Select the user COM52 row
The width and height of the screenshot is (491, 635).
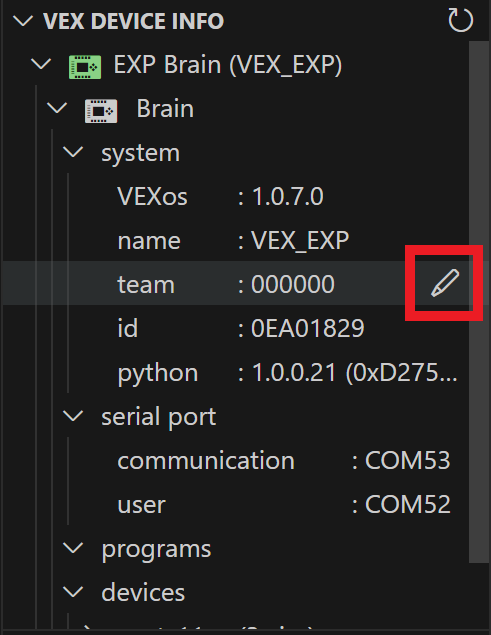coord(236,504)
